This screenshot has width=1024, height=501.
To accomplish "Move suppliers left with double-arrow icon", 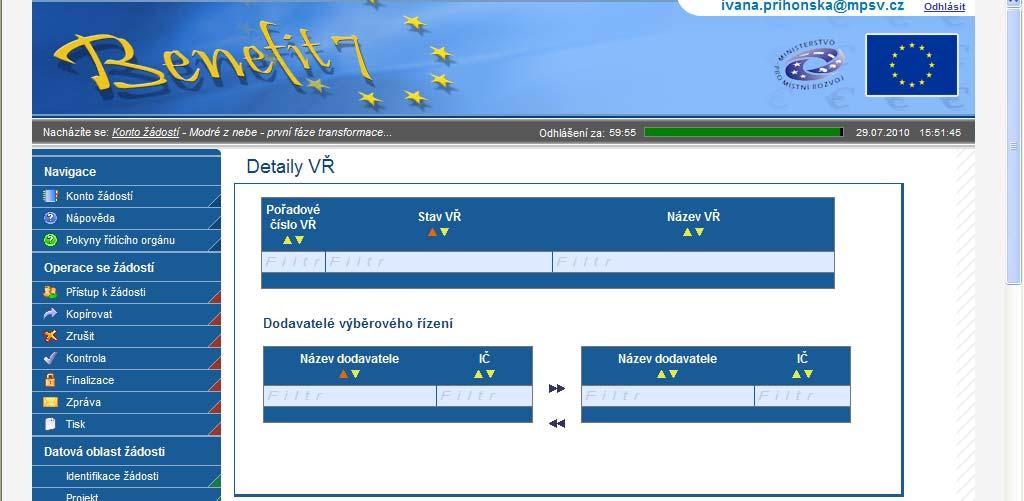I will 557,424.
